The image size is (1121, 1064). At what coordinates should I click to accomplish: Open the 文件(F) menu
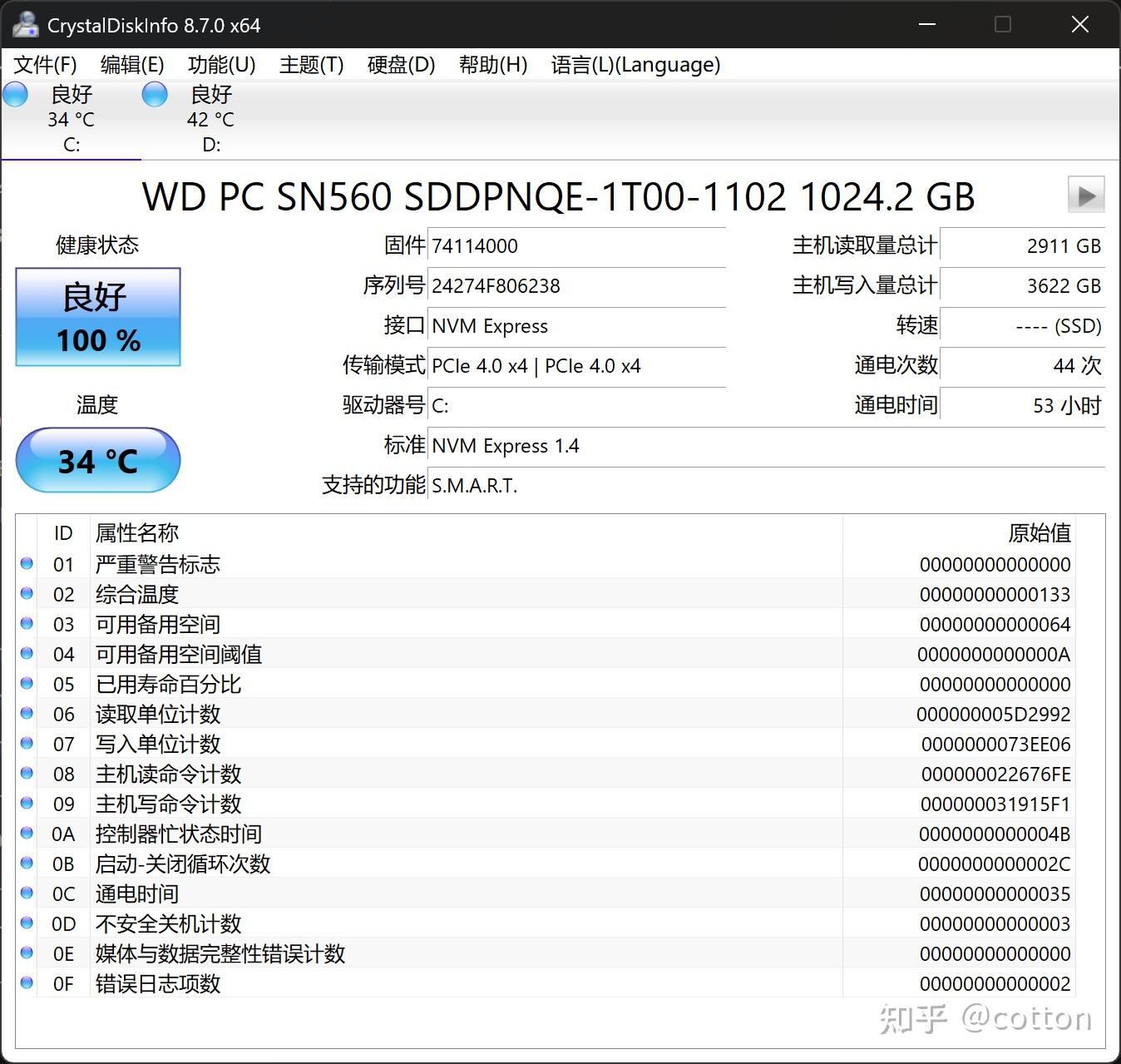pyautogui.click(x=46, y=65)
